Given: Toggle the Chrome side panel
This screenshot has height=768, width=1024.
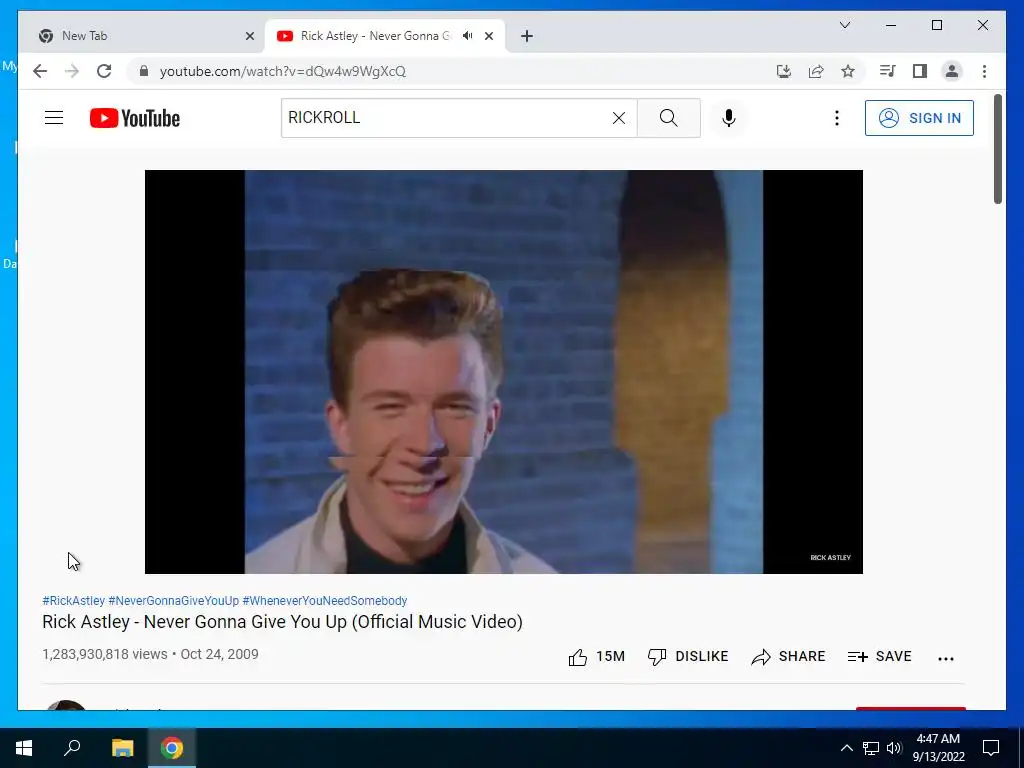Looking at the screenshot, I should (x=920, y=71).
